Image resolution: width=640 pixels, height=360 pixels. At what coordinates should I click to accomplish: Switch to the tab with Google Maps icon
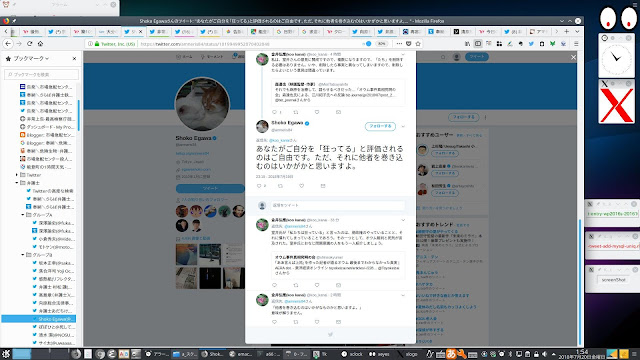(260, 31)
